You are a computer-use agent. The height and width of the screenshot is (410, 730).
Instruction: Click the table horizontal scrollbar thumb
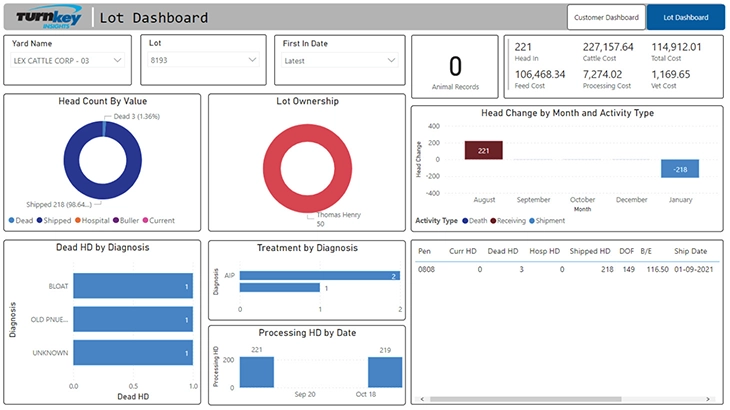point(526,399)
